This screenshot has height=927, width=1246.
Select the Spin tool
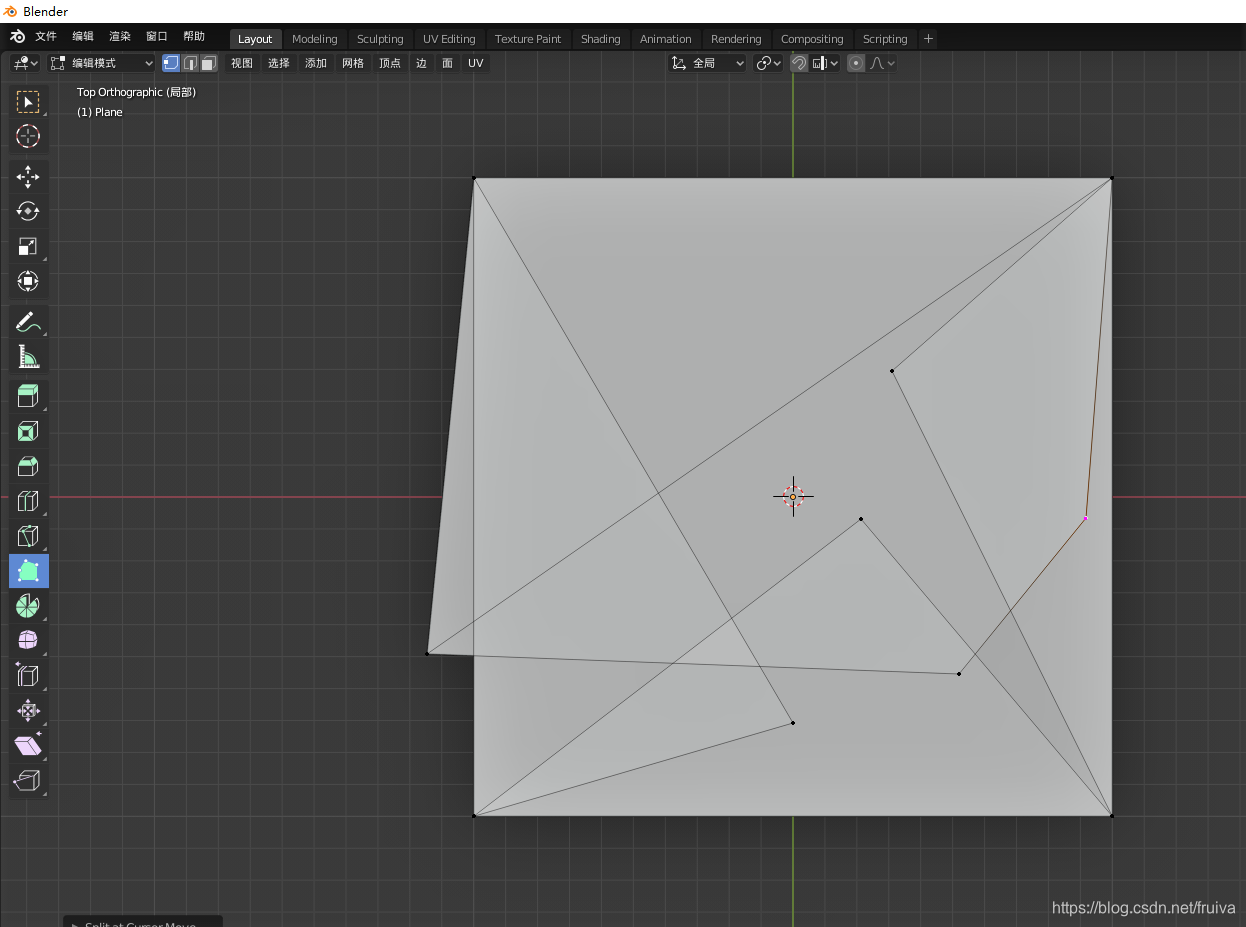point(28,606)
